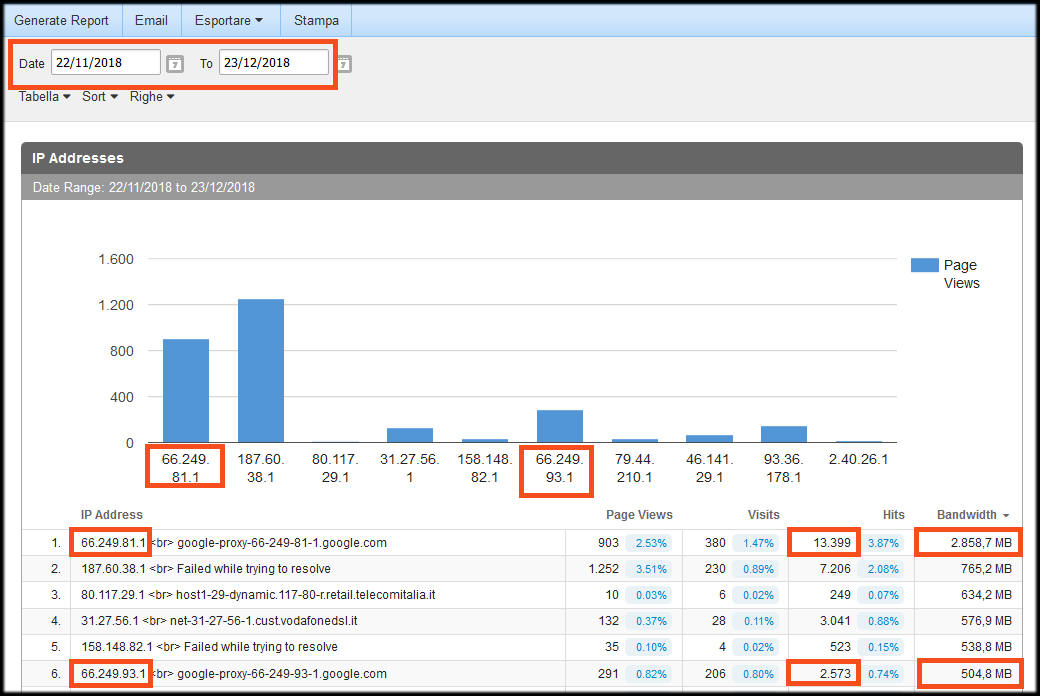Click the 2.858,7 MB bandwidth cell
The width and height of the screenshot is (1040, 696).
point(981,543)
